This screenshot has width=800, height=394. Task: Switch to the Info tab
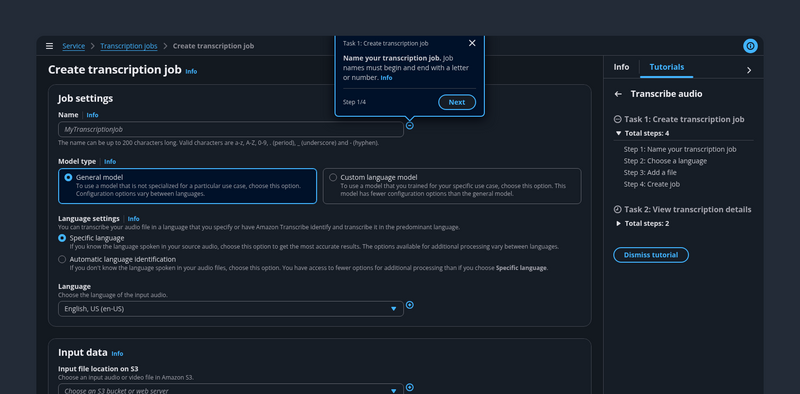[x=621, y=67]
